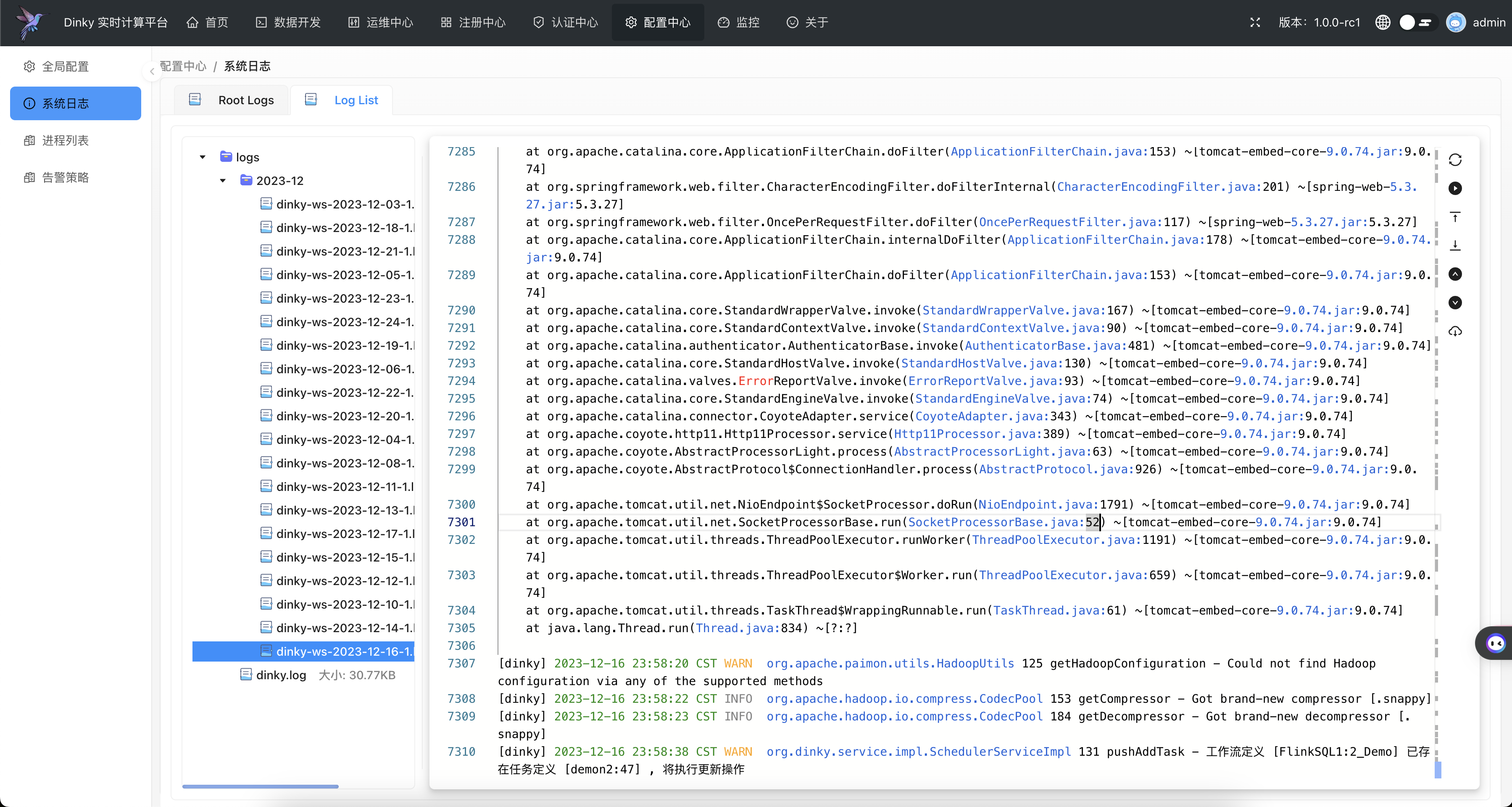
Task: Refresh the log viewer content
Action: [1455, 160]
